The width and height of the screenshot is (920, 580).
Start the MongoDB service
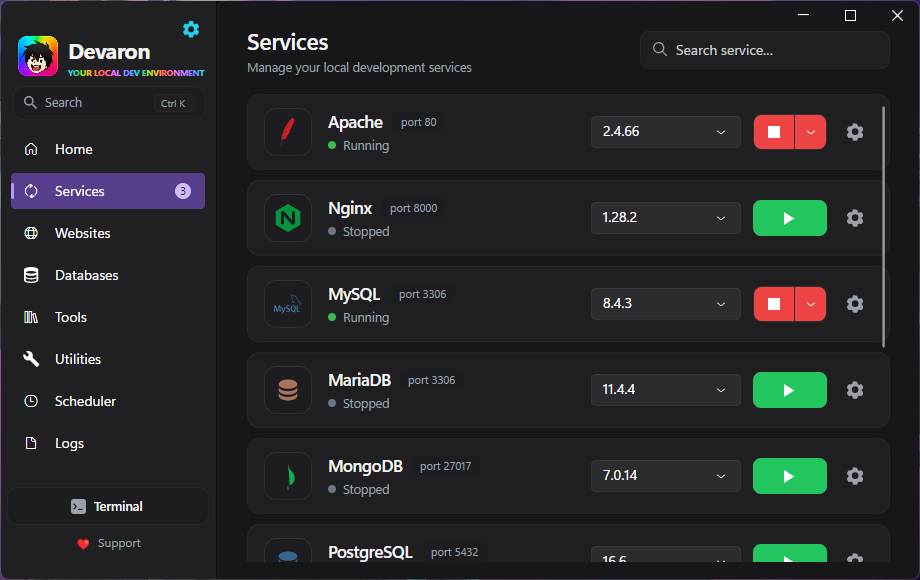tap(790, 476)
